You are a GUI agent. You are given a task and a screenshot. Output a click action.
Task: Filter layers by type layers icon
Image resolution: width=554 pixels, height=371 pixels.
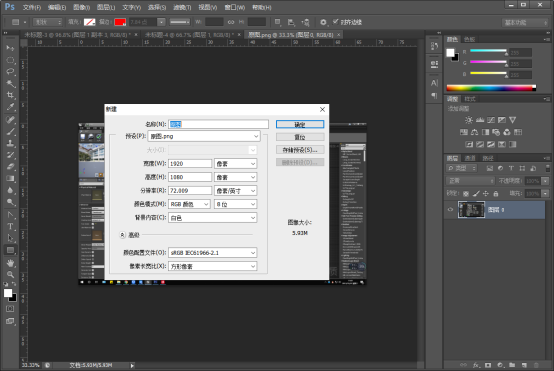[x=511, y=169]
